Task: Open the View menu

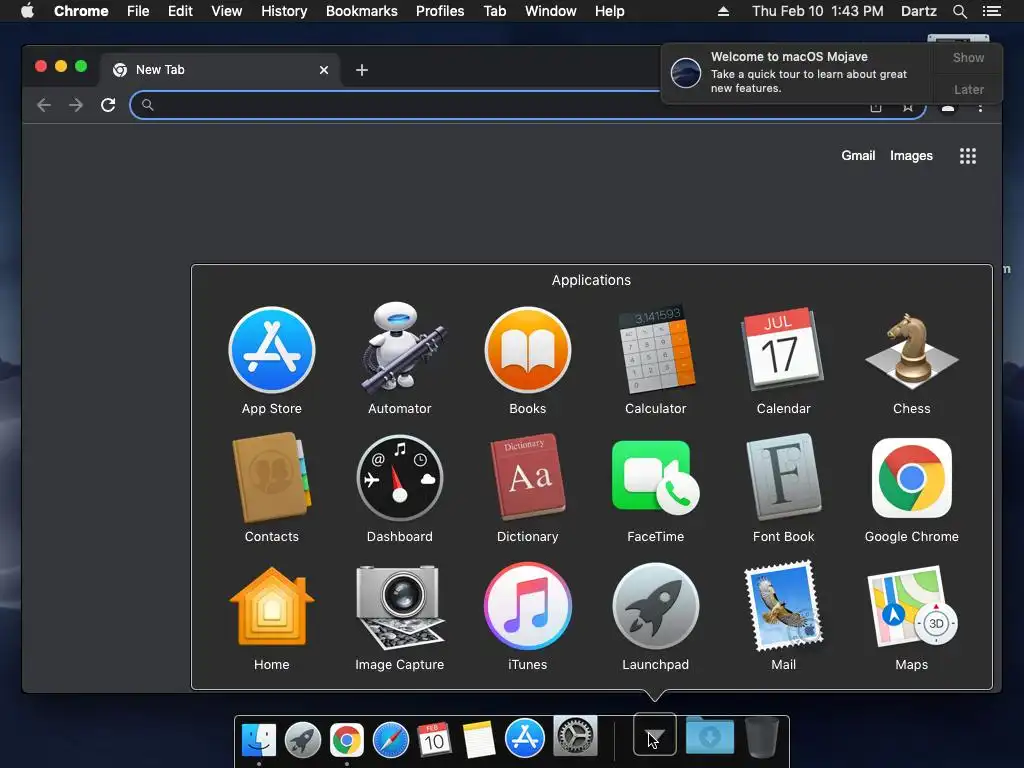Action: 227,11
